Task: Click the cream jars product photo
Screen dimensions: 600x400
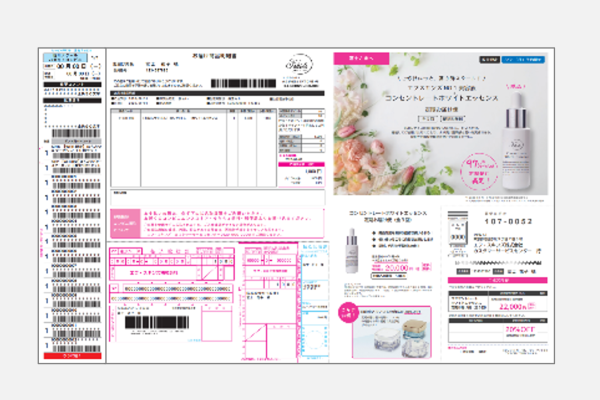Action: pos(392,332)
